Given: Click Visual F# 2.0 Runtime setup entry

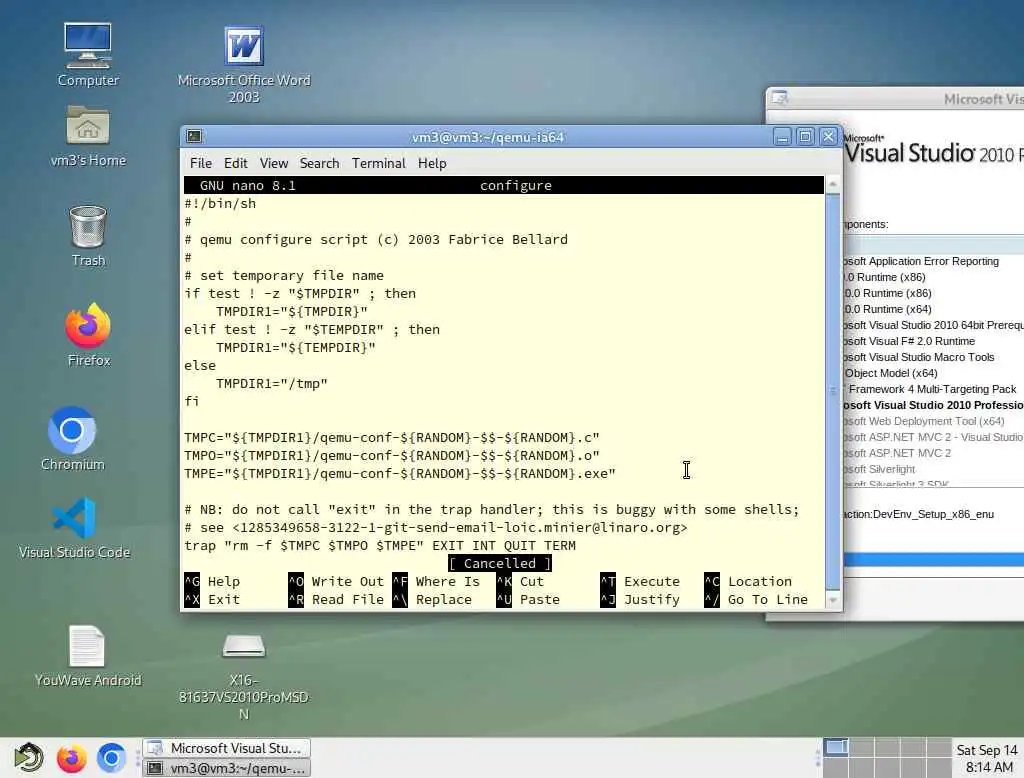Looking at the screenshot, I should pyautogui.click(x=909, y=341).
